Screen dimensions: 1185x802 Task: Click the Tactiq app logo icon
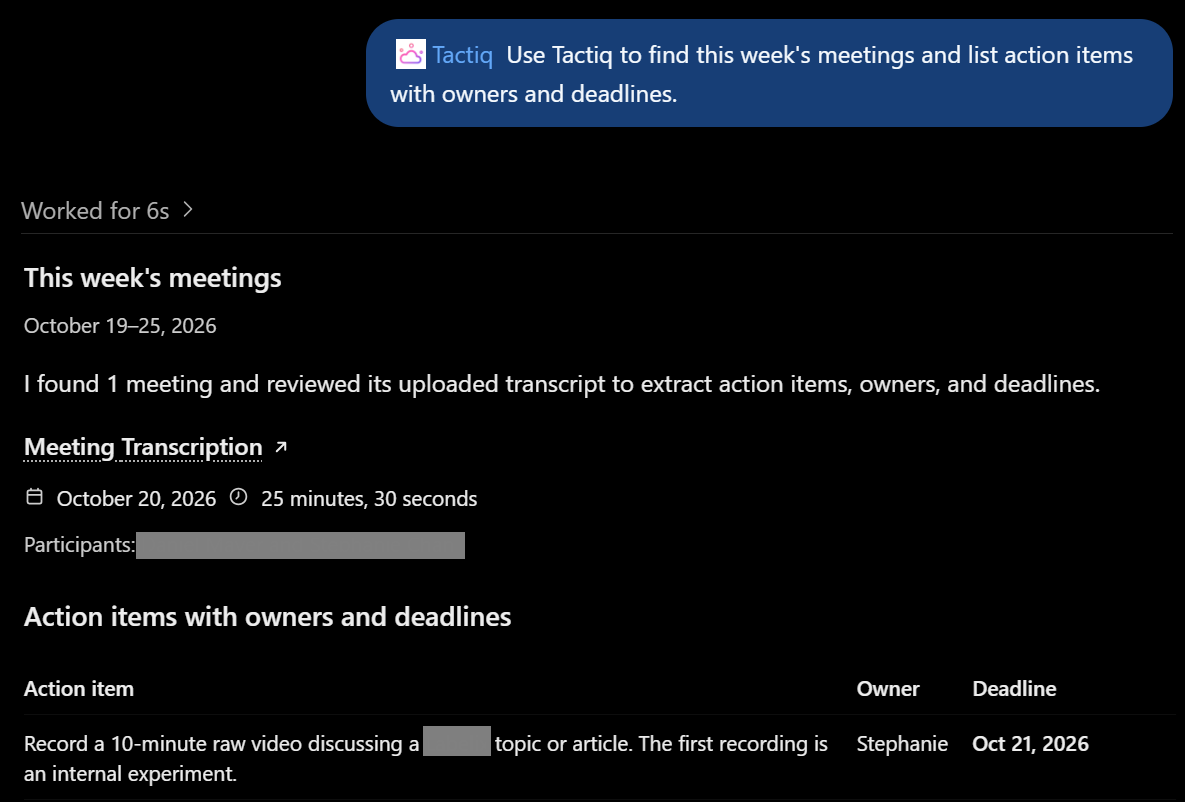(x=410, y=54)
